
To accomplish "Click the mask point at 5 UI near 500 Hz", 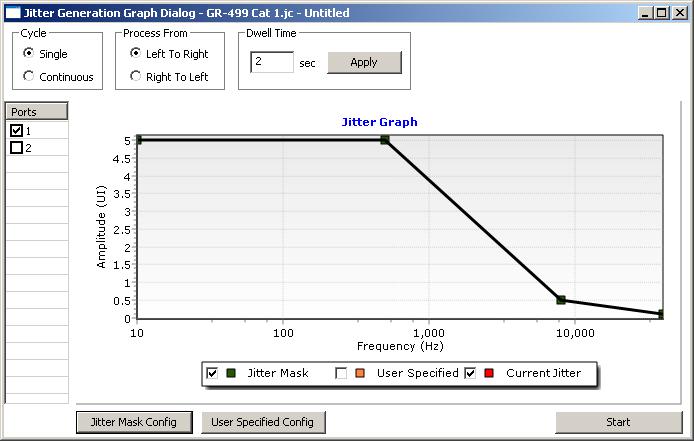I will (385, 140).
